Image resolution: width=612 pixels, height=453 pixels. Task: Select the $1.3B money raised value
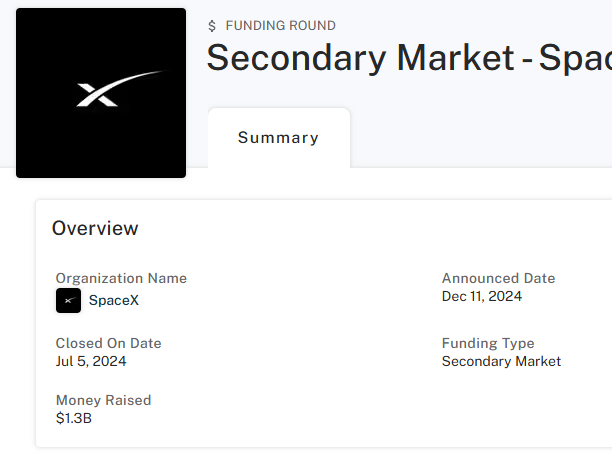(x=73, y=418)
